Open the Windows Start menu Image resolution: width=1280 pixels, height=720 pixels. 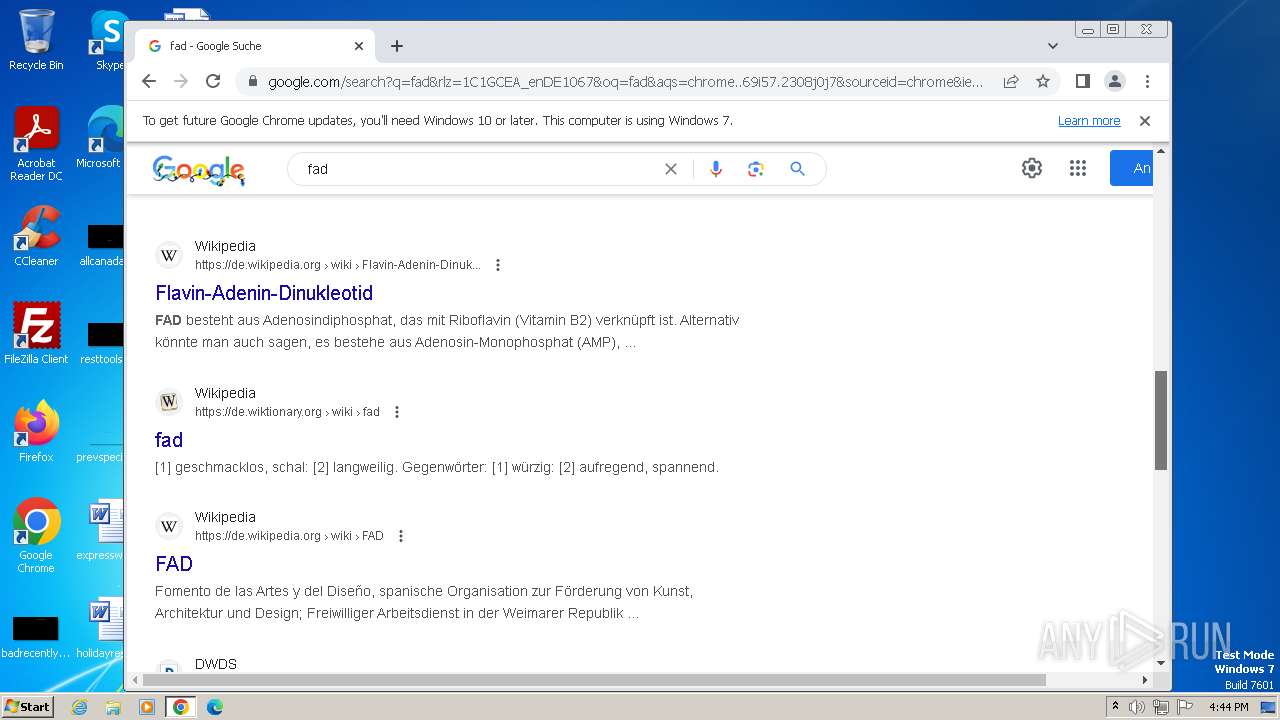pyautogui.click(x=27, y=707)
